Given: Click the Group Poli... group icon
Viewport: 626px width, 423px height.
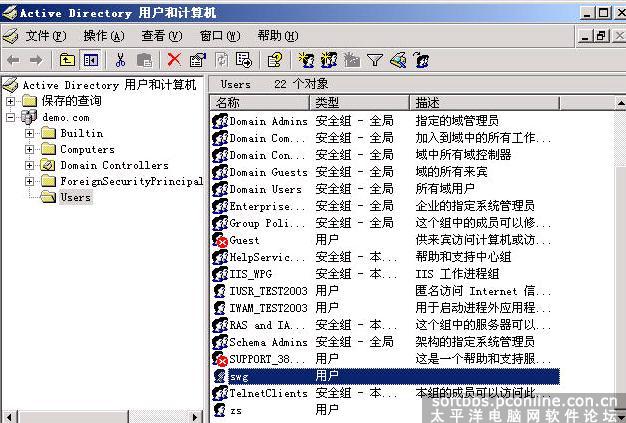Looking at the screenshot, I should (220, 223).
